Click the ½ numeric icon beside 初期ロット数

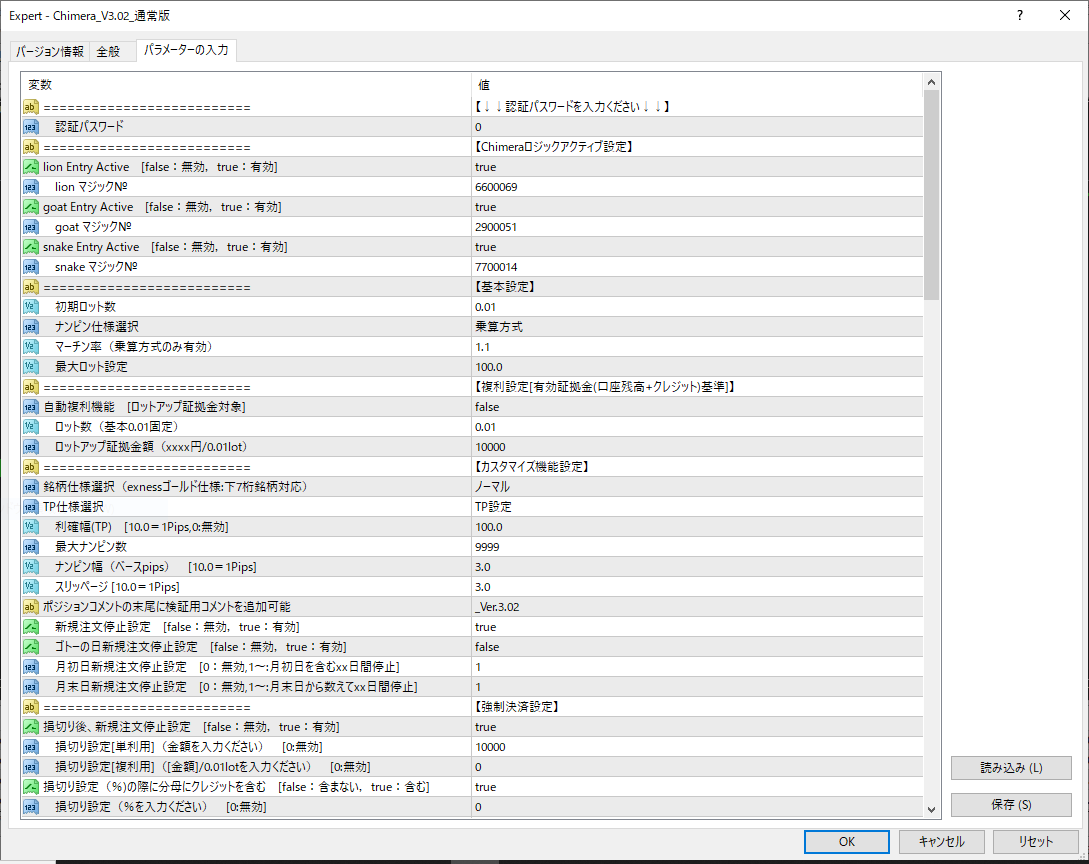30,307
